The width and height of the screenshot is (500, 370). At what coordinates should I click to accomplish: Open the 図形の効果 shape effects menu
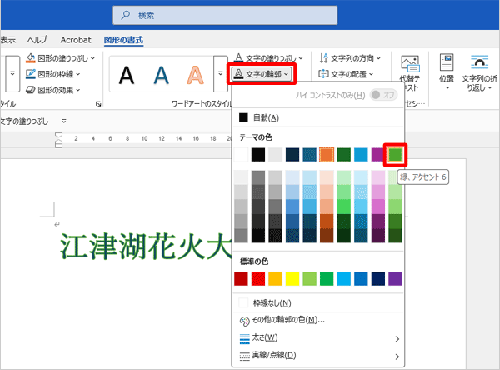[53, 90]
